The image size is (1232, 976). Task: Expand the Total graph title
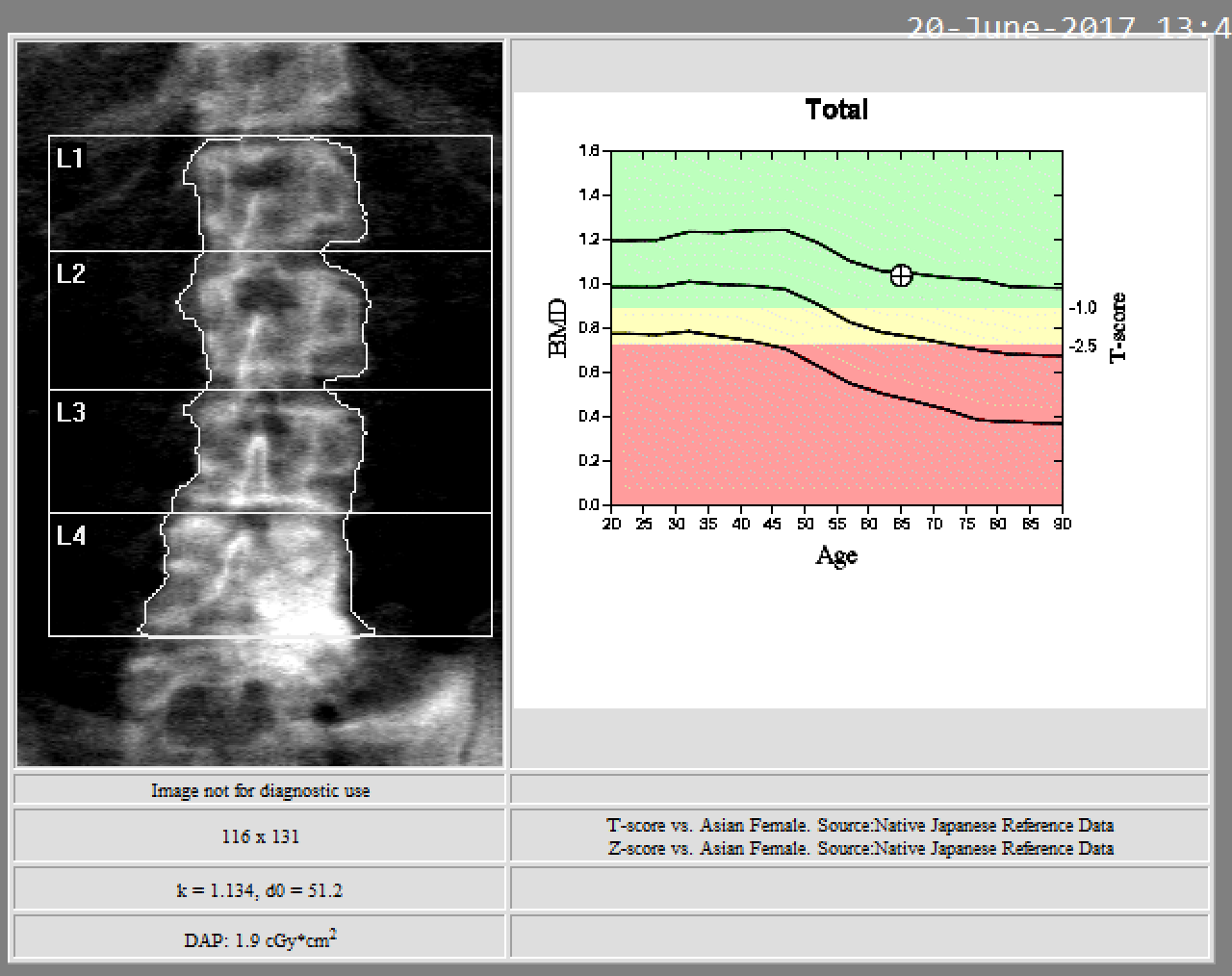(836, 110)
